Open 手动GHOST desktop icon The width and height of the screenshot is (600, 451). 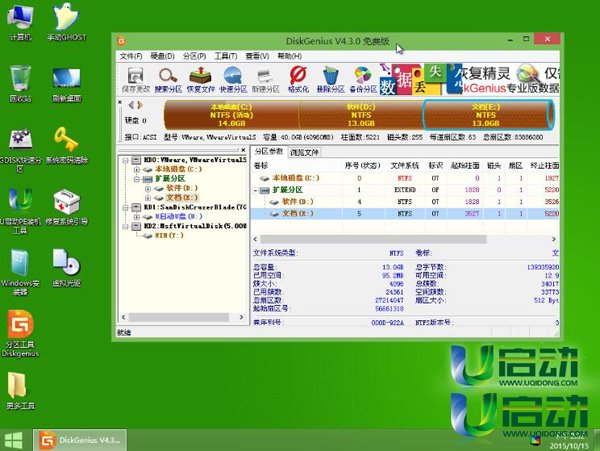(x=67, y=22)
